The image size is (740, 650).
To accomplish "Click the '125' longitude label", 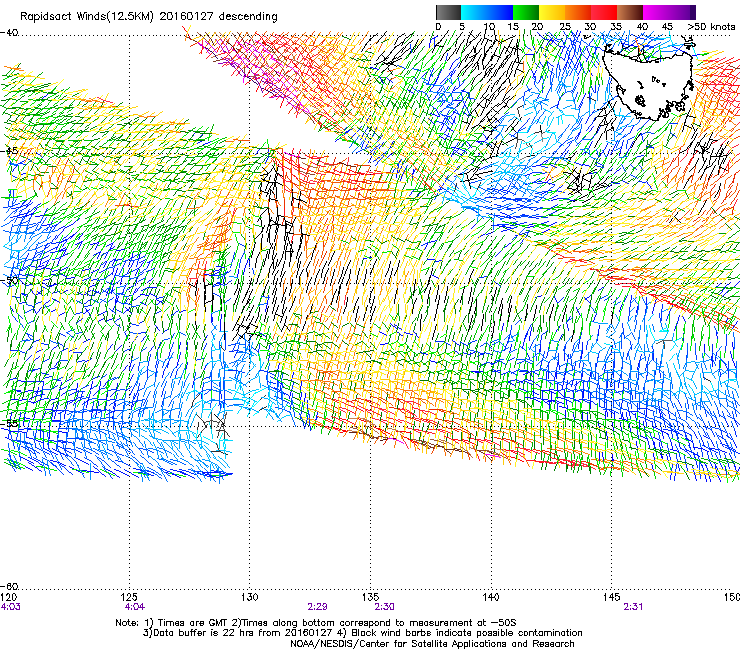I will coord(129,597).
